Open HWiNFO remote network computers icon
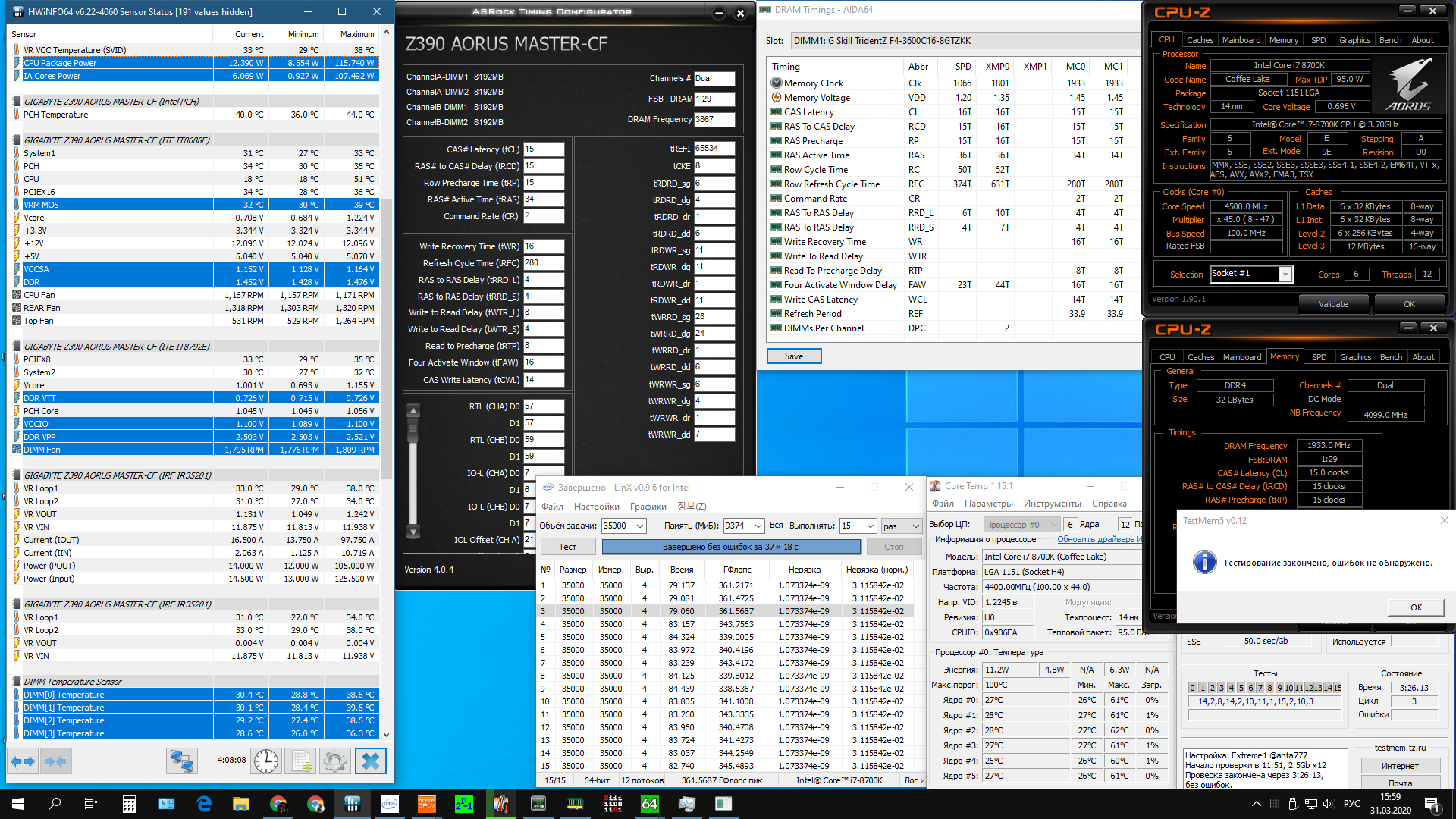The width and height of the screenshot is (1456, 819). tap(182, 761)
